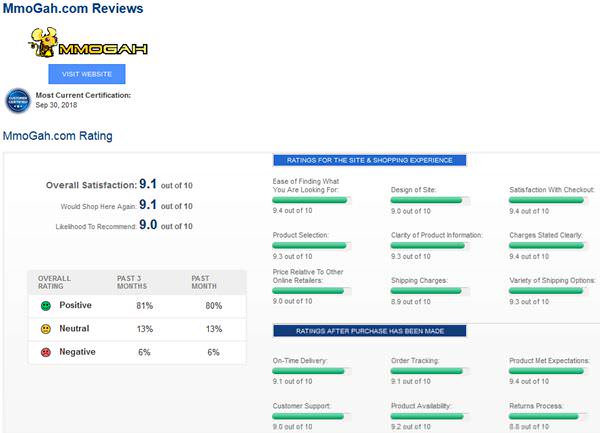
Task: Click the Product Availability rating bar
Action: click(430, 416)
